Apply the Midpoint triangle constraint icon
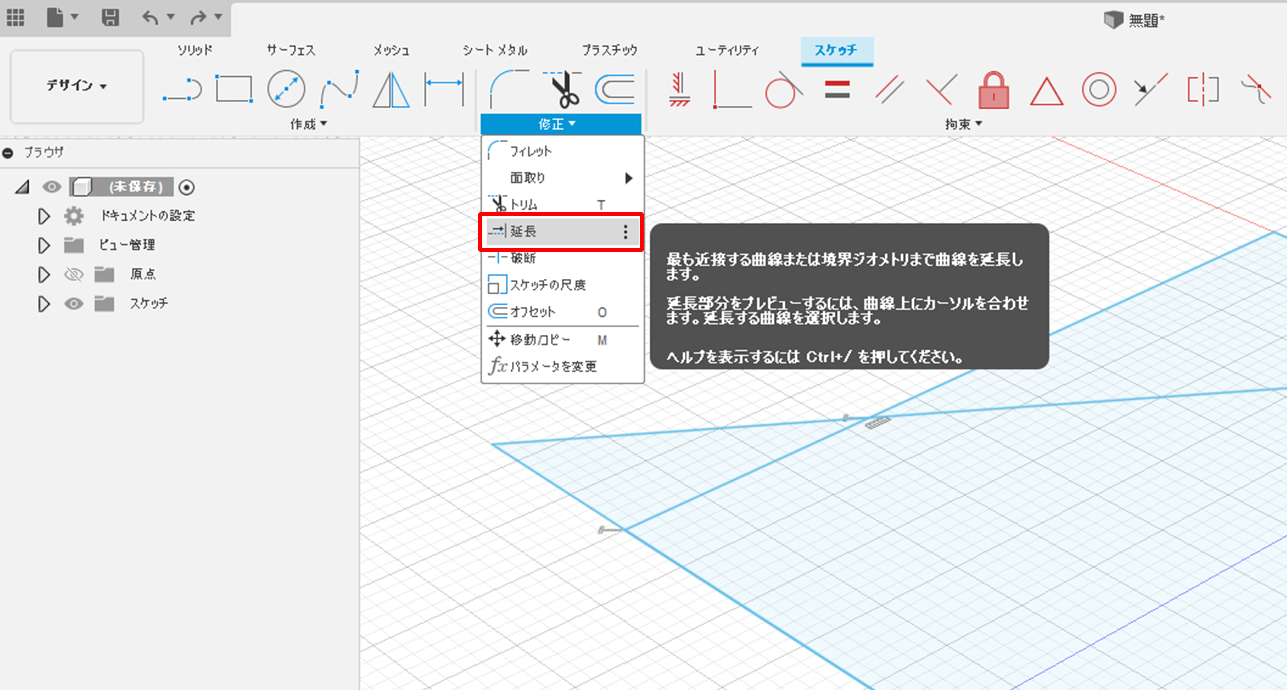 point(1046,91)
